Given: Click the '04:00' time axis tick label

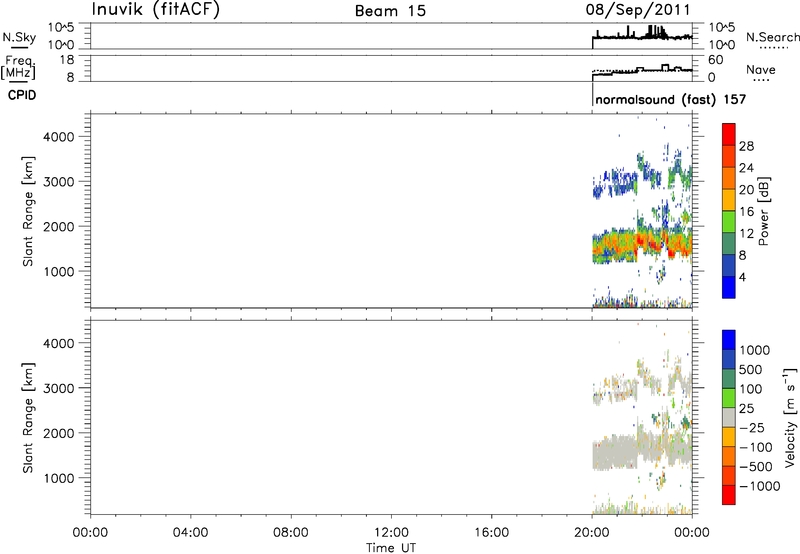Looking at the screenshot, I should (190, 533).
